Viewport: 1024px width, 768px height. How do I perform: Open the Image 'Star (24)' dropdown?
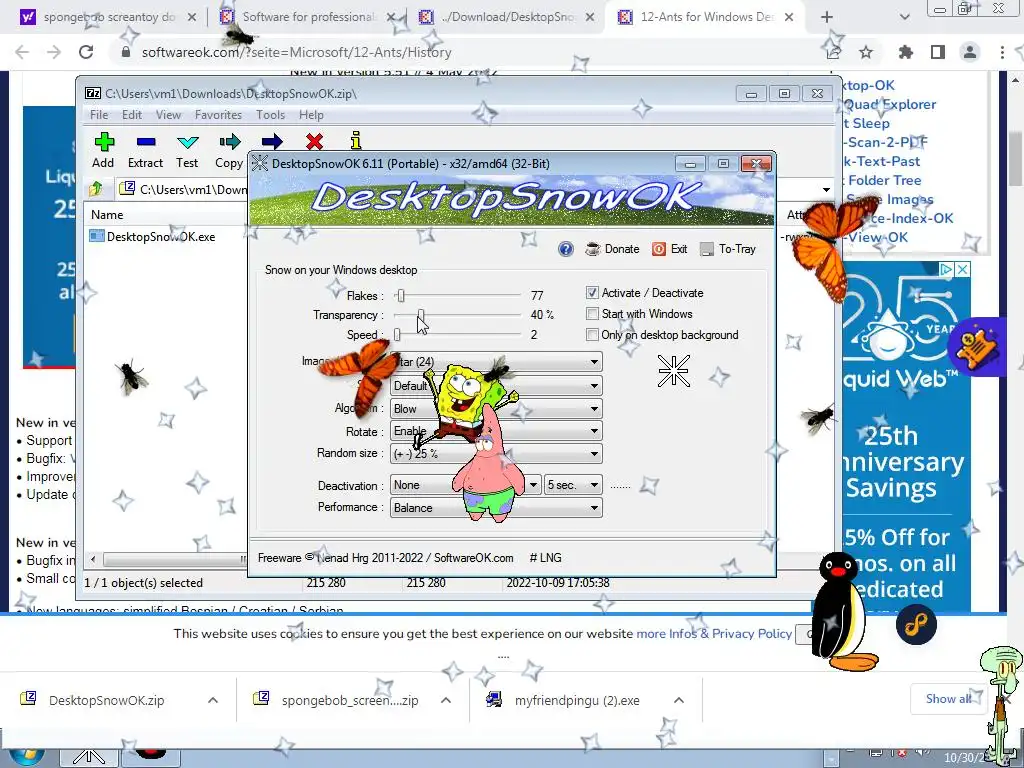click(x=496, y=362)
